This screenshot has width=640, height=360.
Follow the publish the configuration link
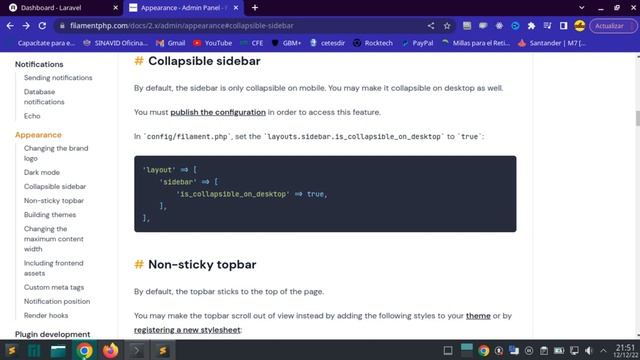point(218,112)
